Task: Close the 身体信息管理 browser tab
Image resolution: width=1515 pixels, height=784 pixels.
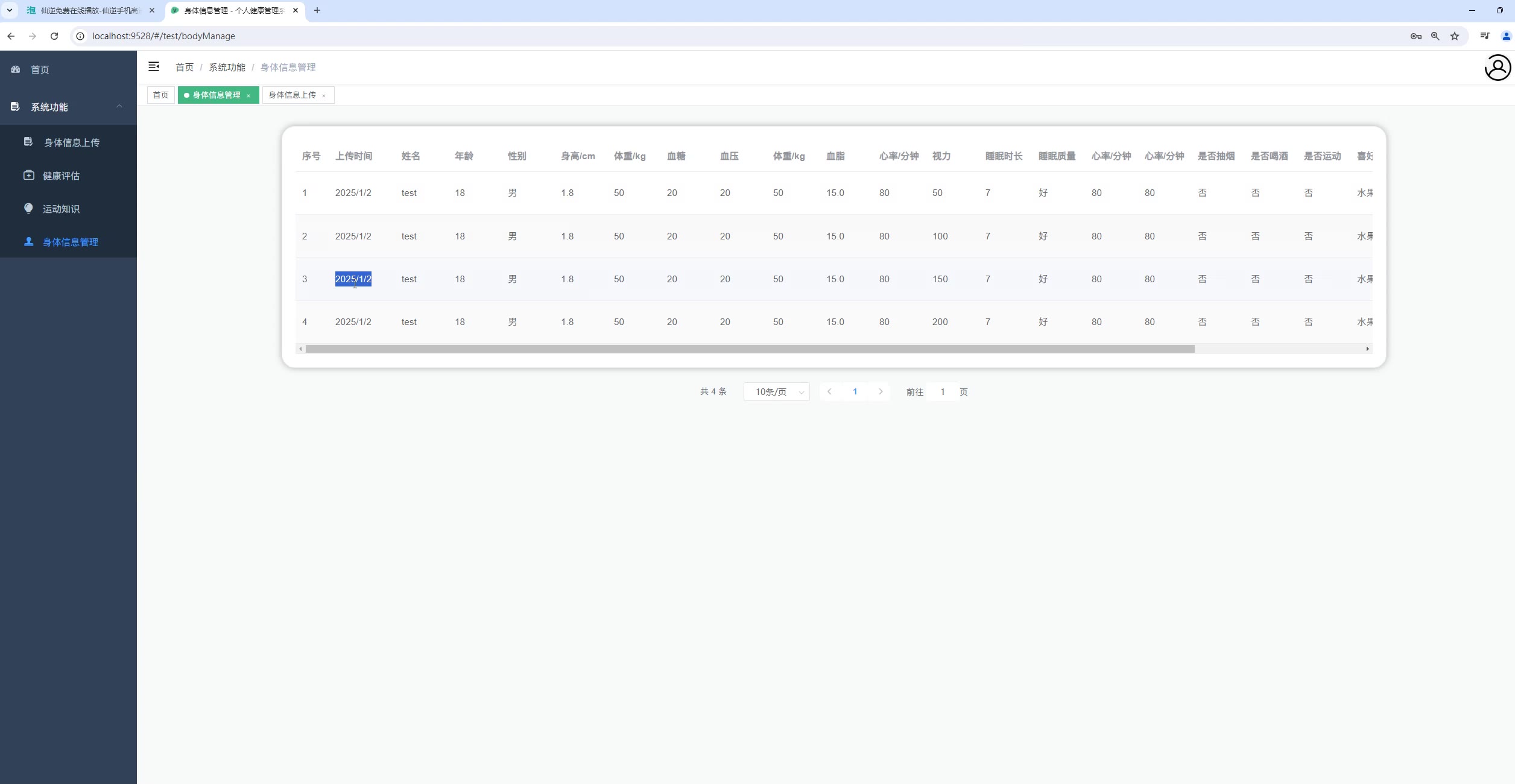Action: click(x=296, y=10)
